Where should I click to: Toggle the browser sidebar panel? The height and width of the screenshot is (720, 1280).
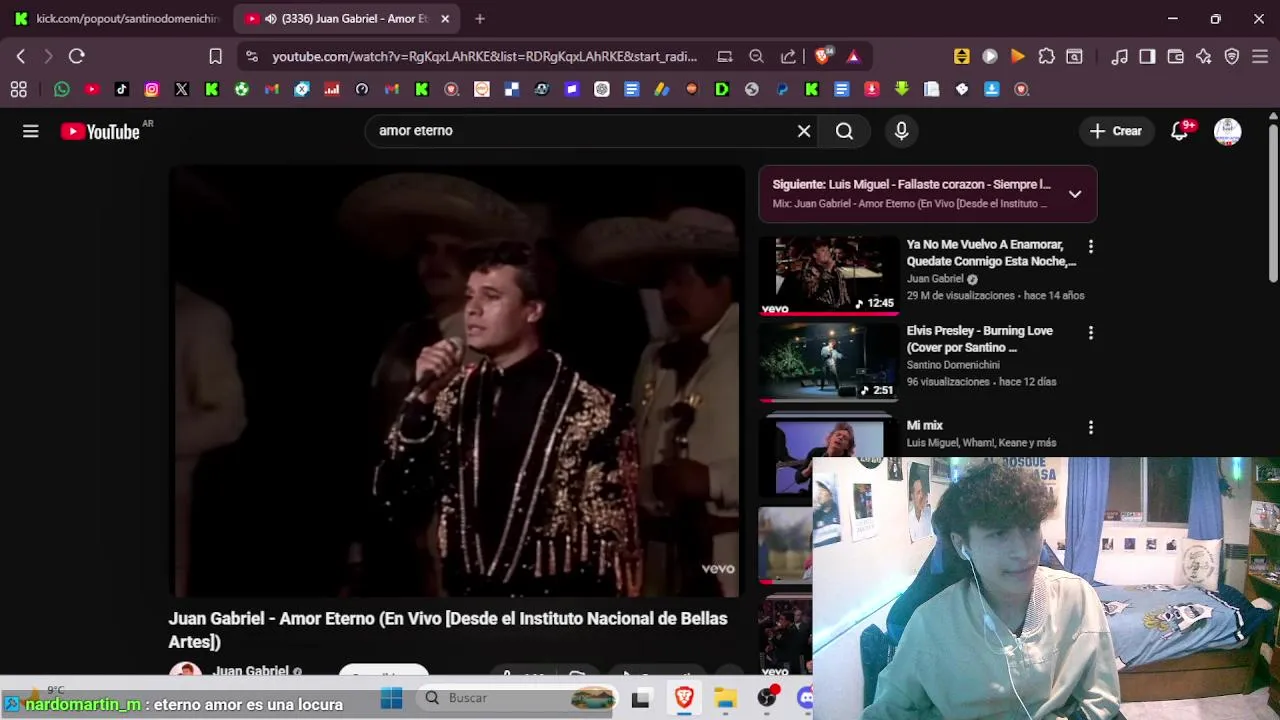click(x=1148, y=57)
